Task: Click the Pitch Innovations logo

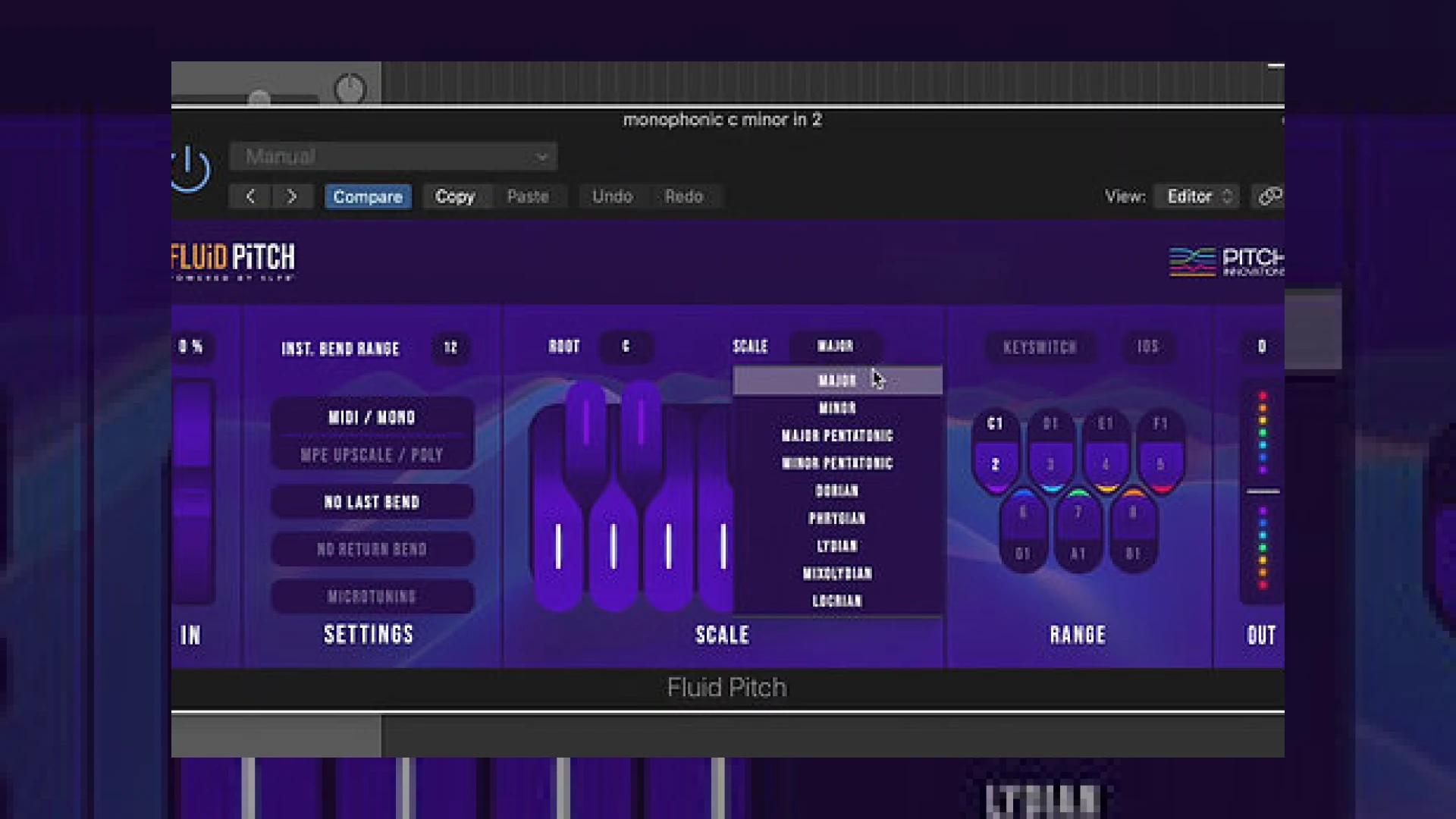Action: point(1226,262)
